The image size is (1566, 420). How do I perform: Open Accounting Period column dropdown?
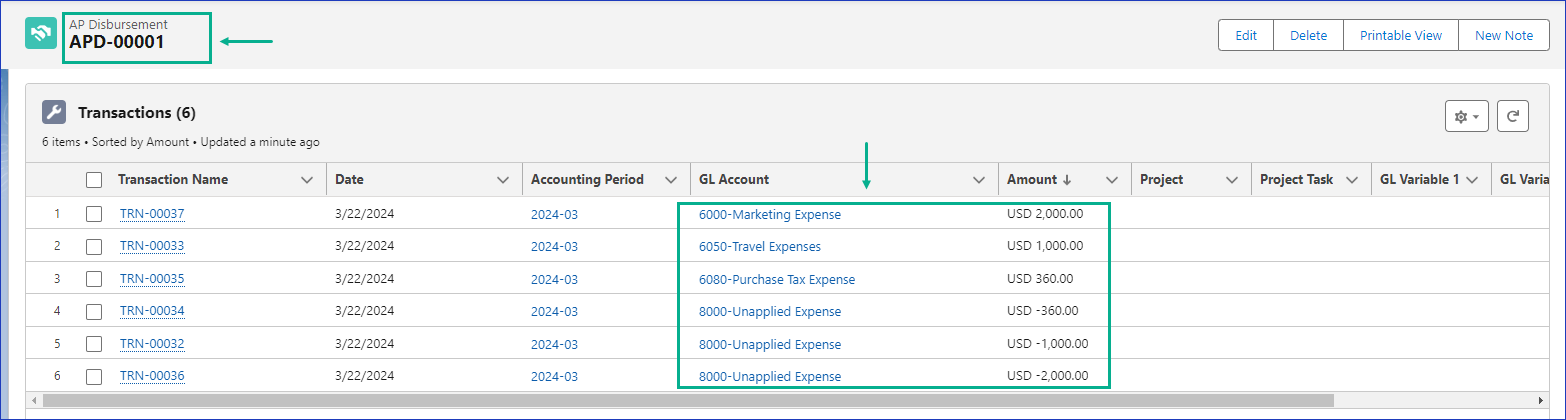point(671,180)
